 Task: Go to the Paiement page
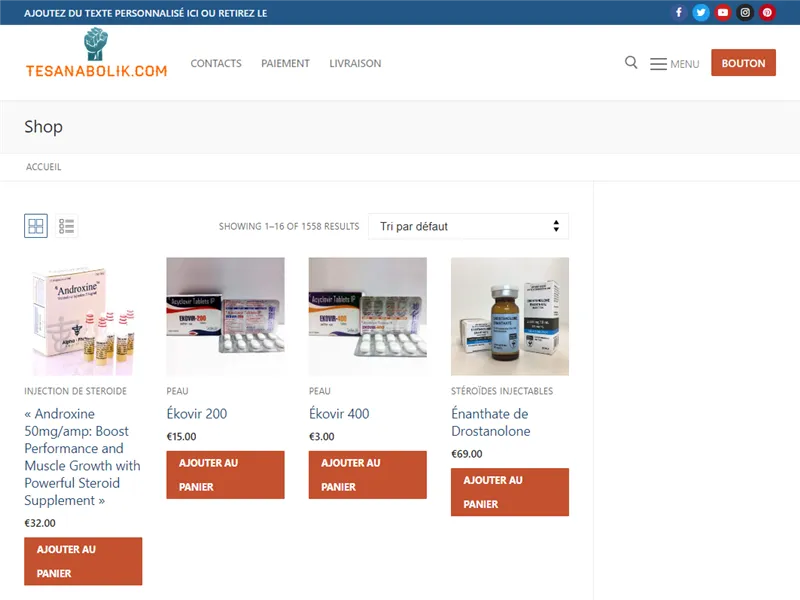click(x=285, y=63)
